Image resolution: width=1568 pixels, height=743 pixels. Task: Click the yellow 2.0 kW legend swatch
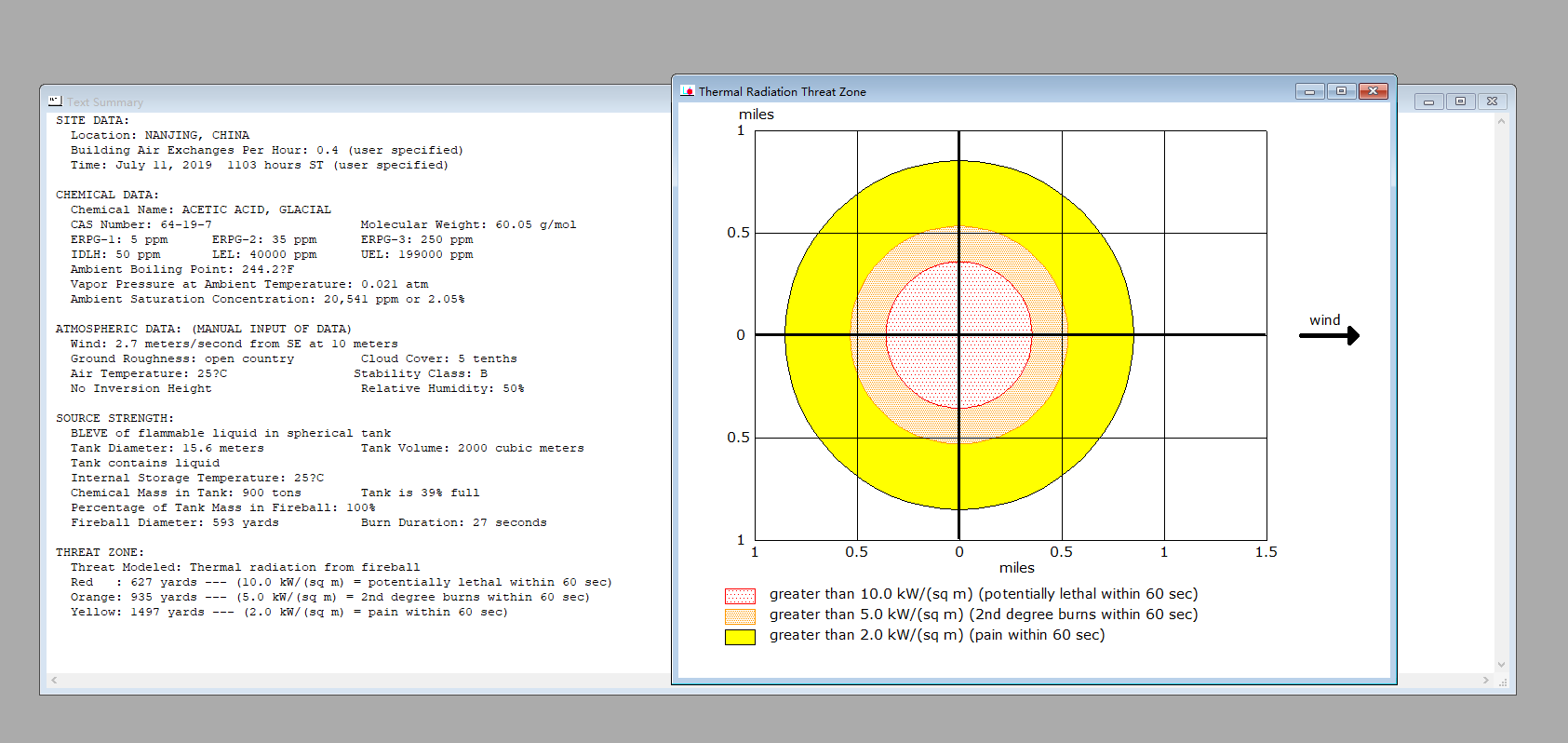click(740, 637)
